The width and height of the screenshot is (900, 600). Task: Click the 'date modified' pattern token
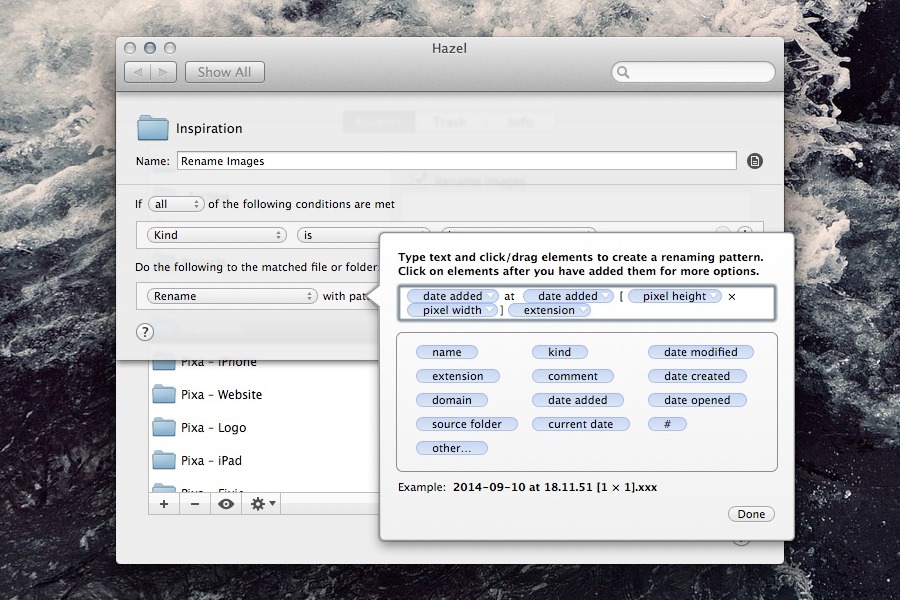pyautogui.click(x=700, y=352)
